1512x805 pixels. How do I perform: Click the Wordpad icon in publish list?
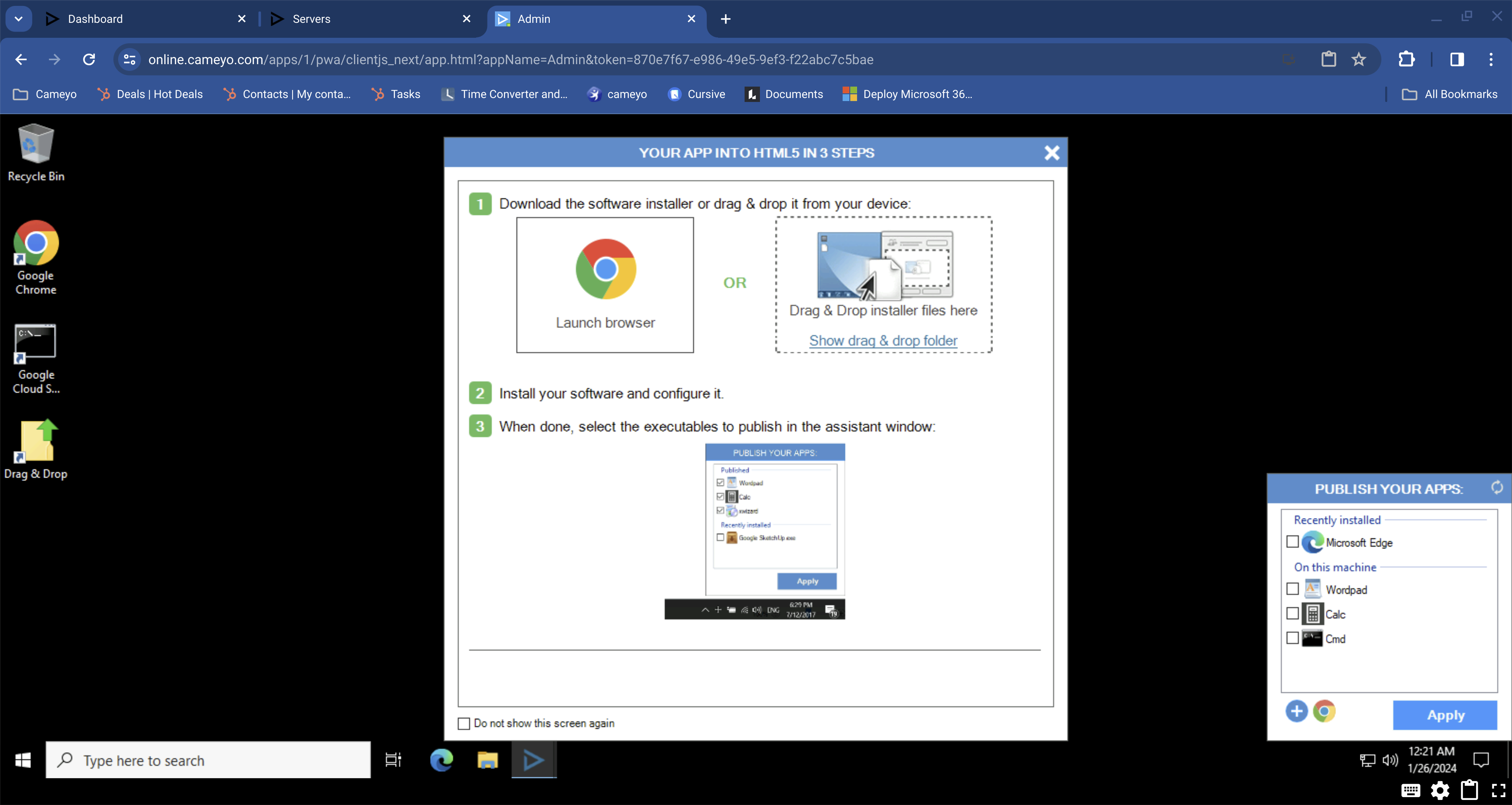click(1312, 589)
